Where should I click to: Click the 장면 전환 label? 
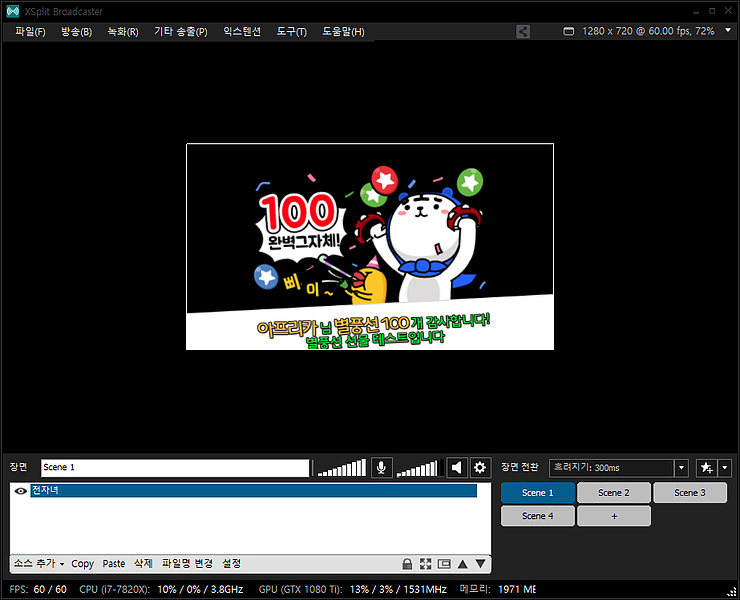coord(520,467)
